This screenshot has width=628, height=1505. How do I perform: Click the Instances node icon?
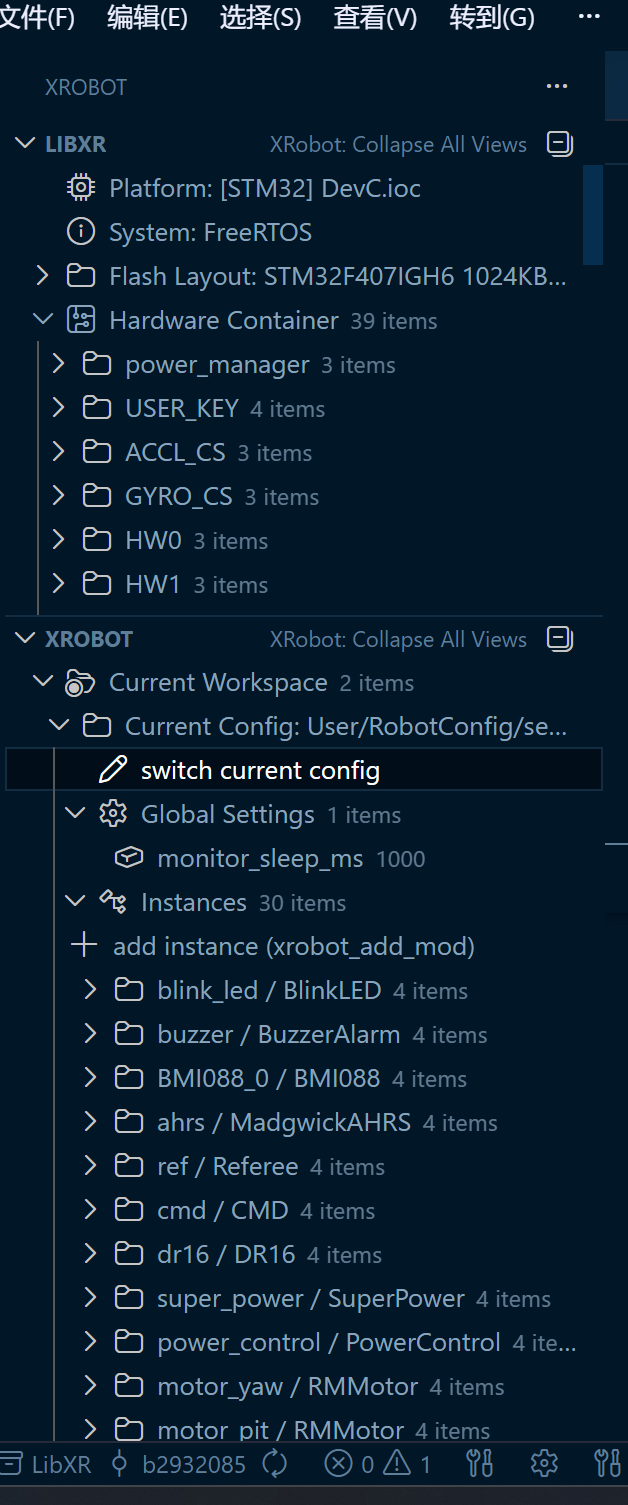pos(114,901)
